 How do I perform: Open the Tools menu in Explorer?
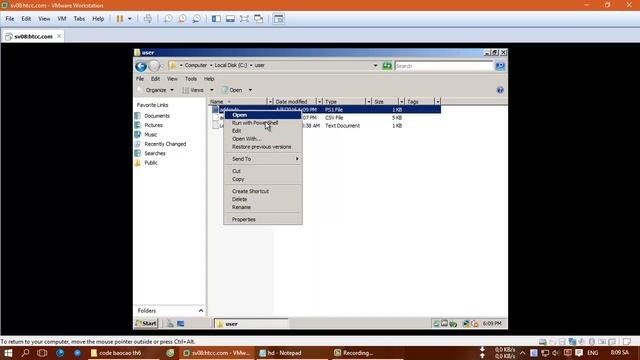(x=191, y=79)
